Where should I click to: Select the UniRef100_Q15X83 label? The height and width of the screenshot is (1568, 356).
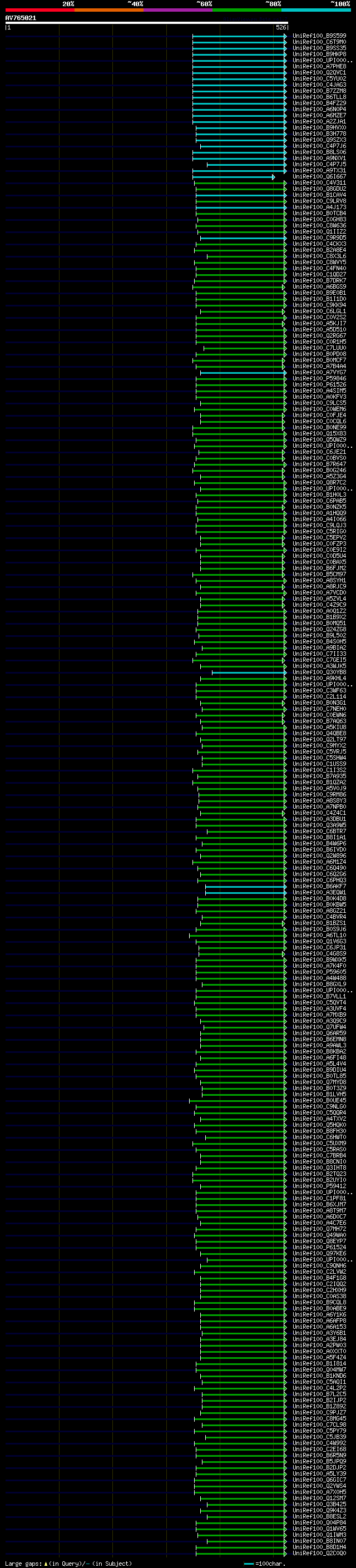point(319,434)
